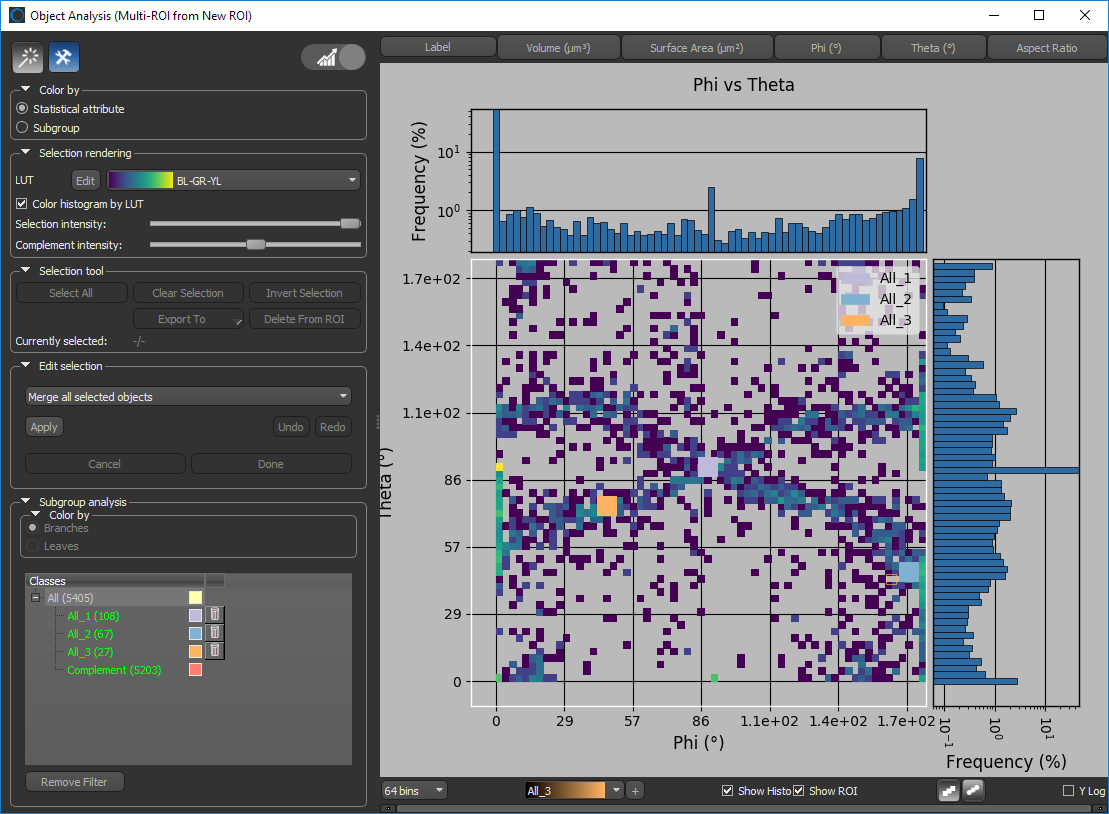The image size is (1109, 814).
Task: Click the magic wand icon button
Action: [x=28, y=58]
